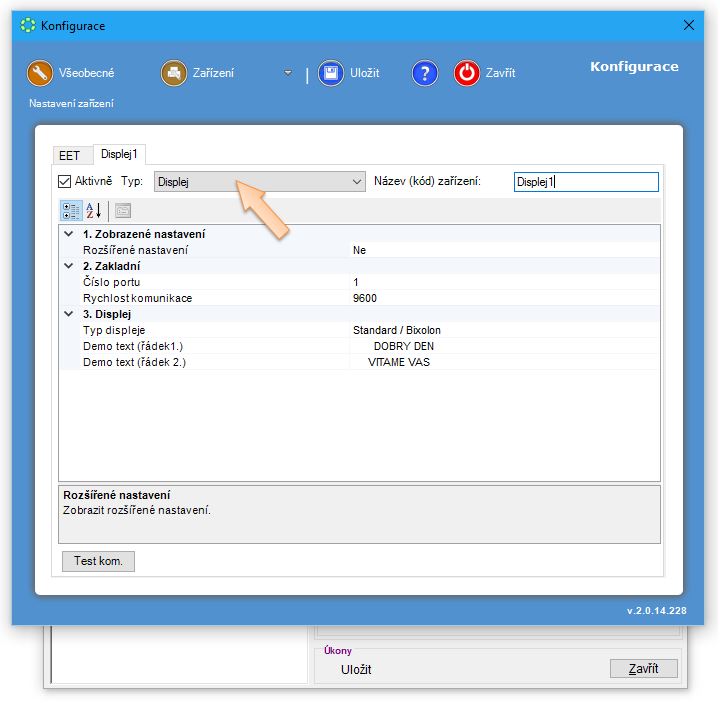The height and width of the screenshot is (708, 720).
Task: Click the Zavřít button in background window
Action: point(643,668)
